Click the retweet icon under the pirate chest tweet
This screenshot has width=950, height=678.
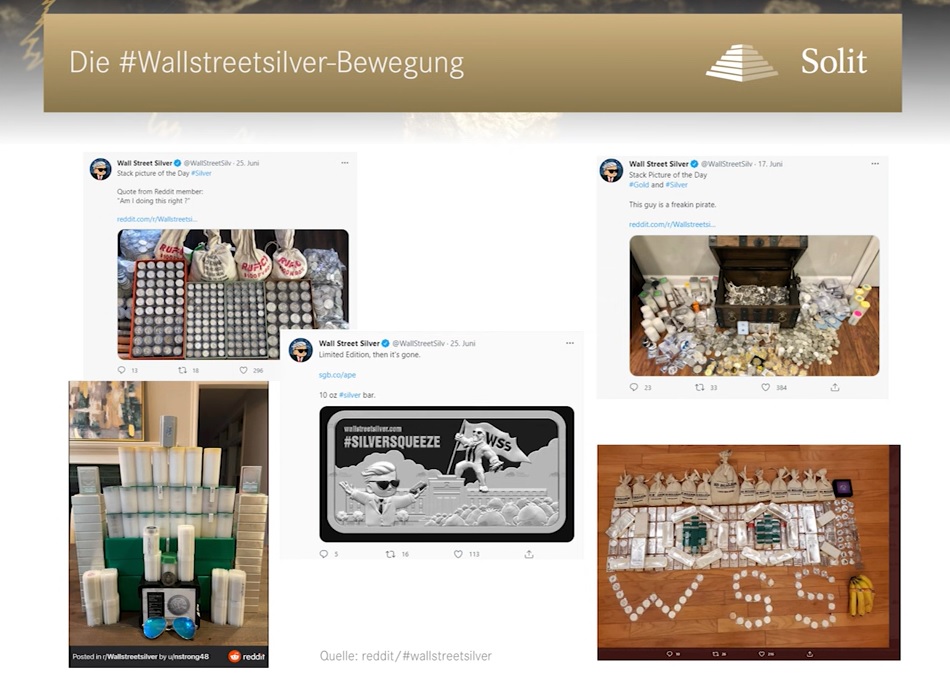(x=699, y=387)
